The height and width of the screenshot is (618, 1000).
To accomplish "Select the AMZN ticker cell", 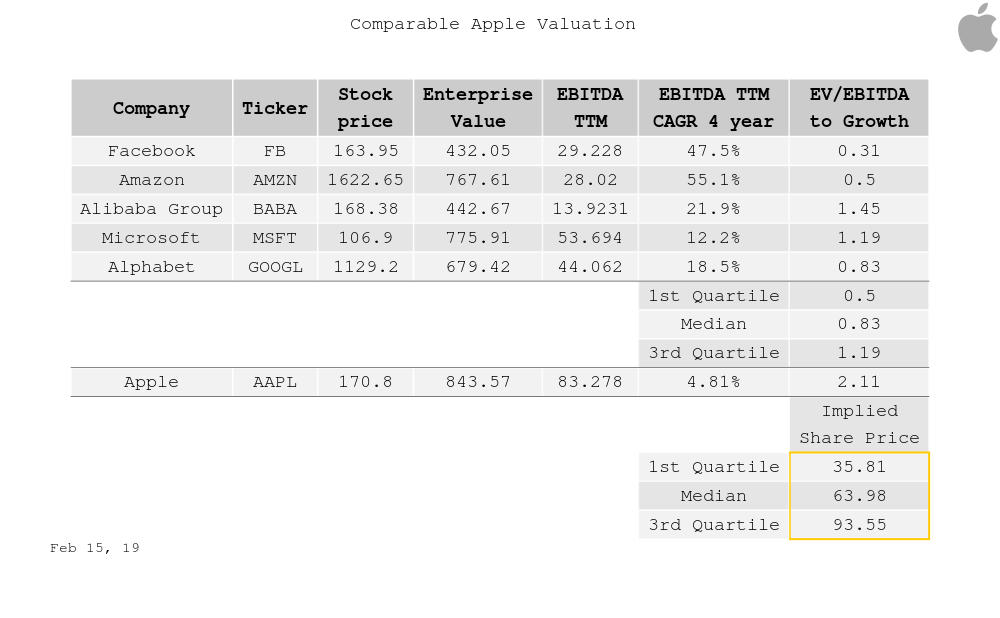I will coord(275,180).
